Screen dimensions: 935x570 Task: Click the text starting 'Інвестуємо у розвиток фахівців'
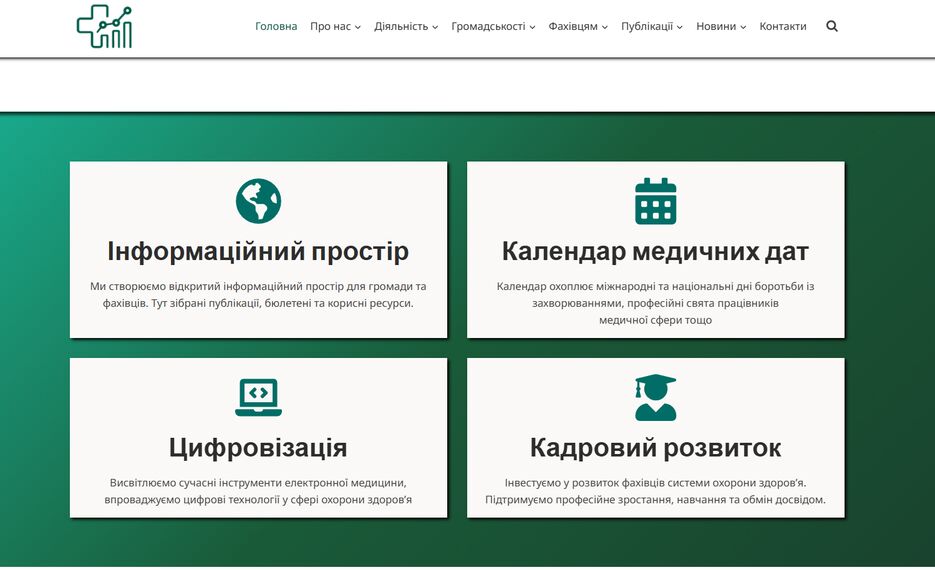click(x=655, y=491)
